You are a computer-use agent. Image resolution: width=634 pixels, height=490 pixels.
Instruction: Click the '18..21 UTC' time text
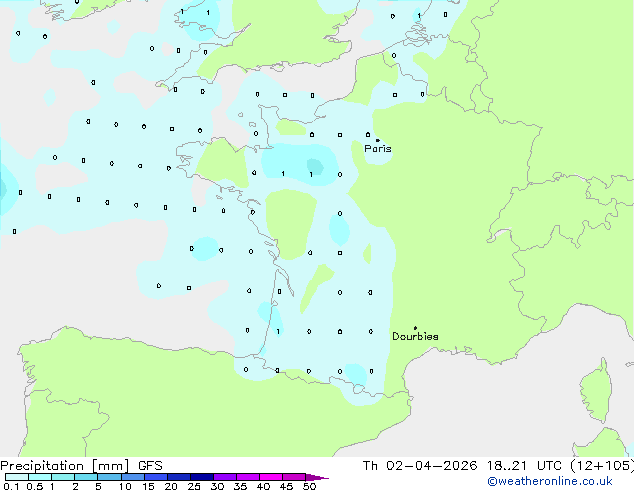524,466
